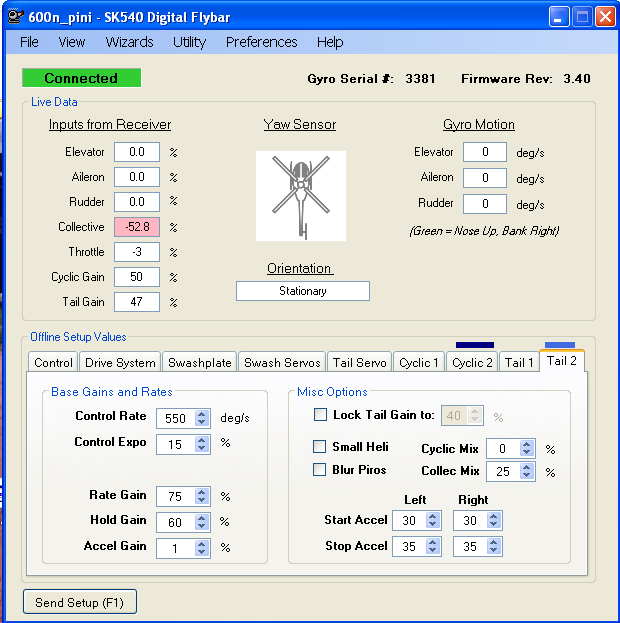This screenshot has height=623, width=620.
Task: Increase Right Stop Accel value
Action: 494,542
